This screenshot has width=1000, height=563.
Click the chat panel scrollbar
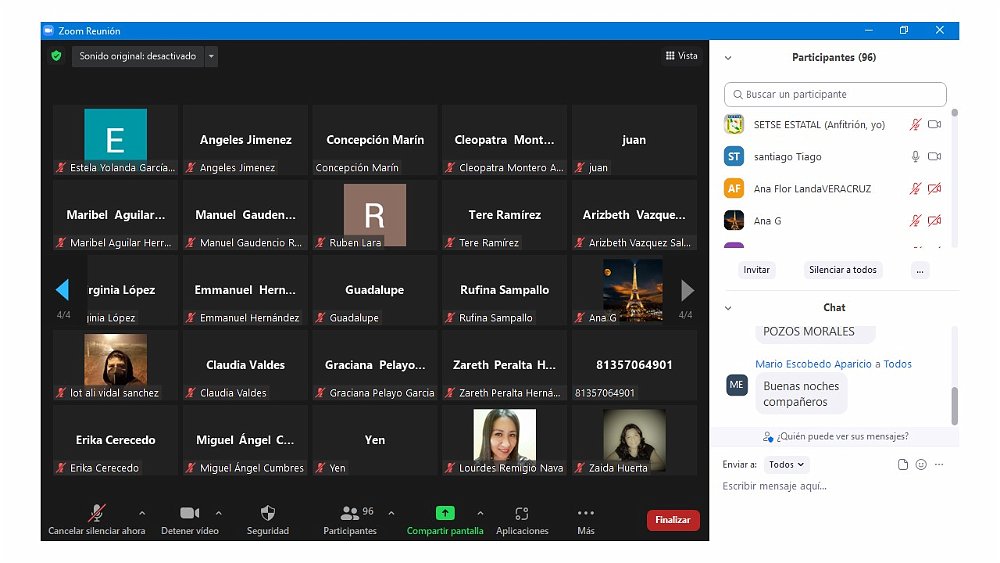(x=954, y=405)
